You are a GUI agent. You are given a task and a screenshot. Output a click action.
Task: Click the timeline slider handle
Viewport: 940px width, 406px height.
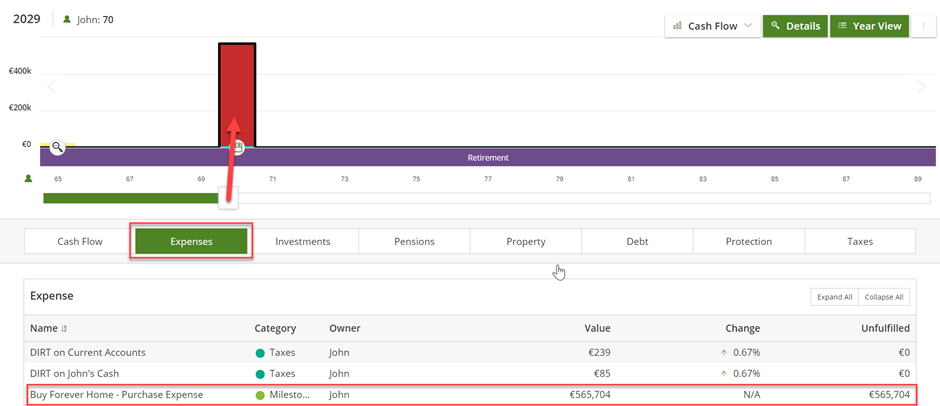228,198
